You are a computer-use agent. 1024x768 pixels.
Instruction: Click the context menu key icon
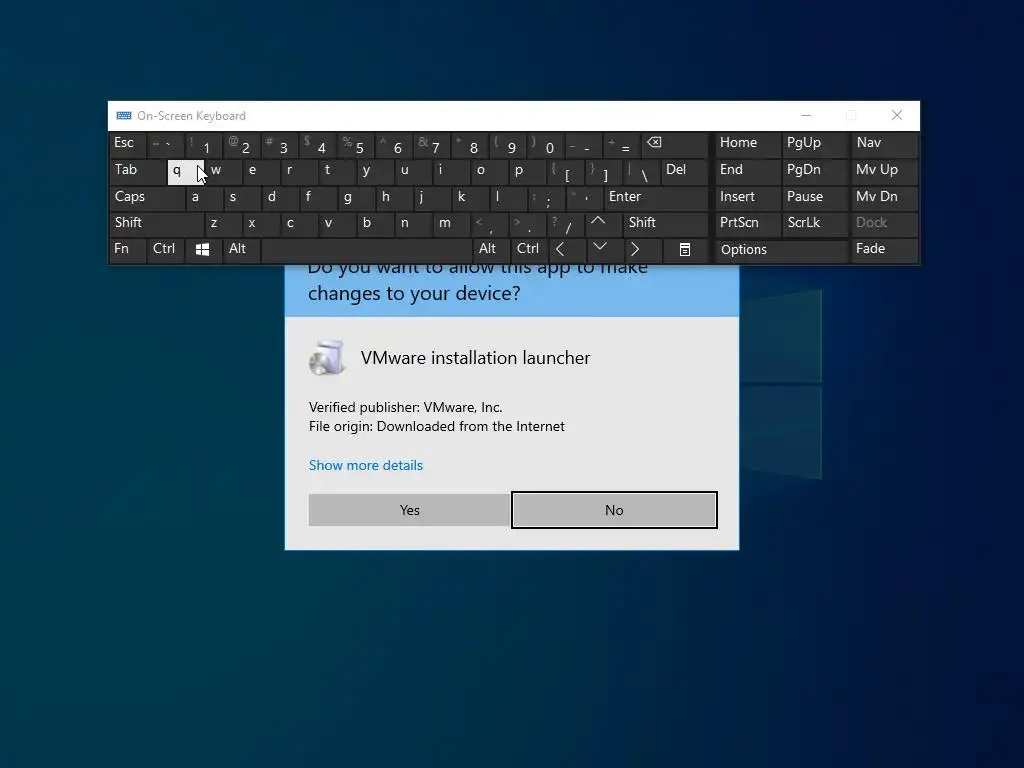(684, 249)
